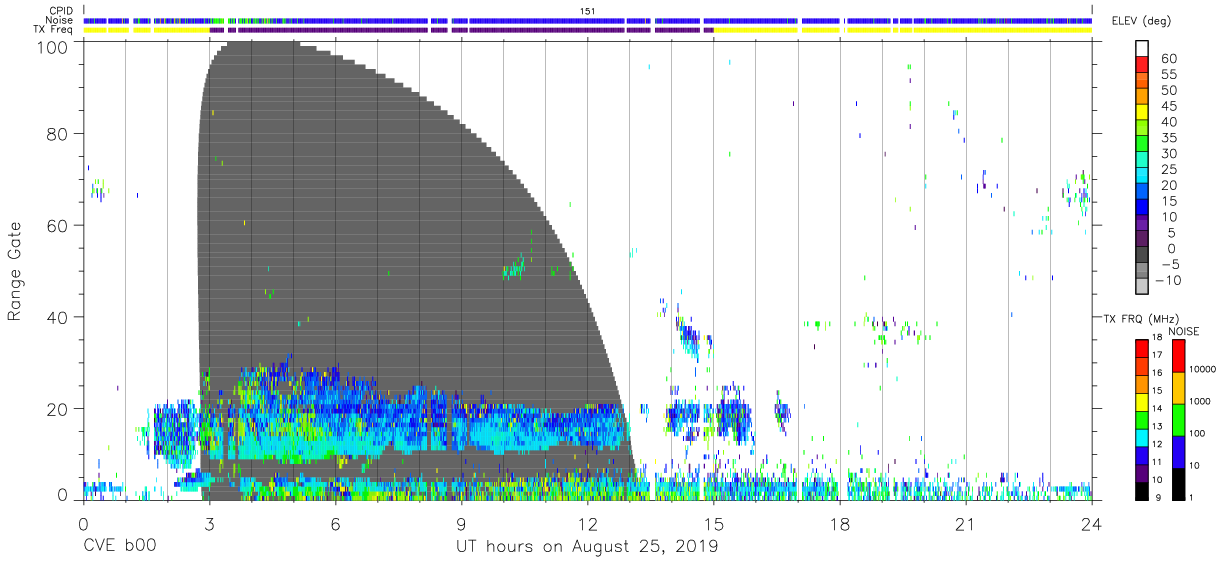
Task: Click the x-axis tick label 15
Action: tap(713, 524)
